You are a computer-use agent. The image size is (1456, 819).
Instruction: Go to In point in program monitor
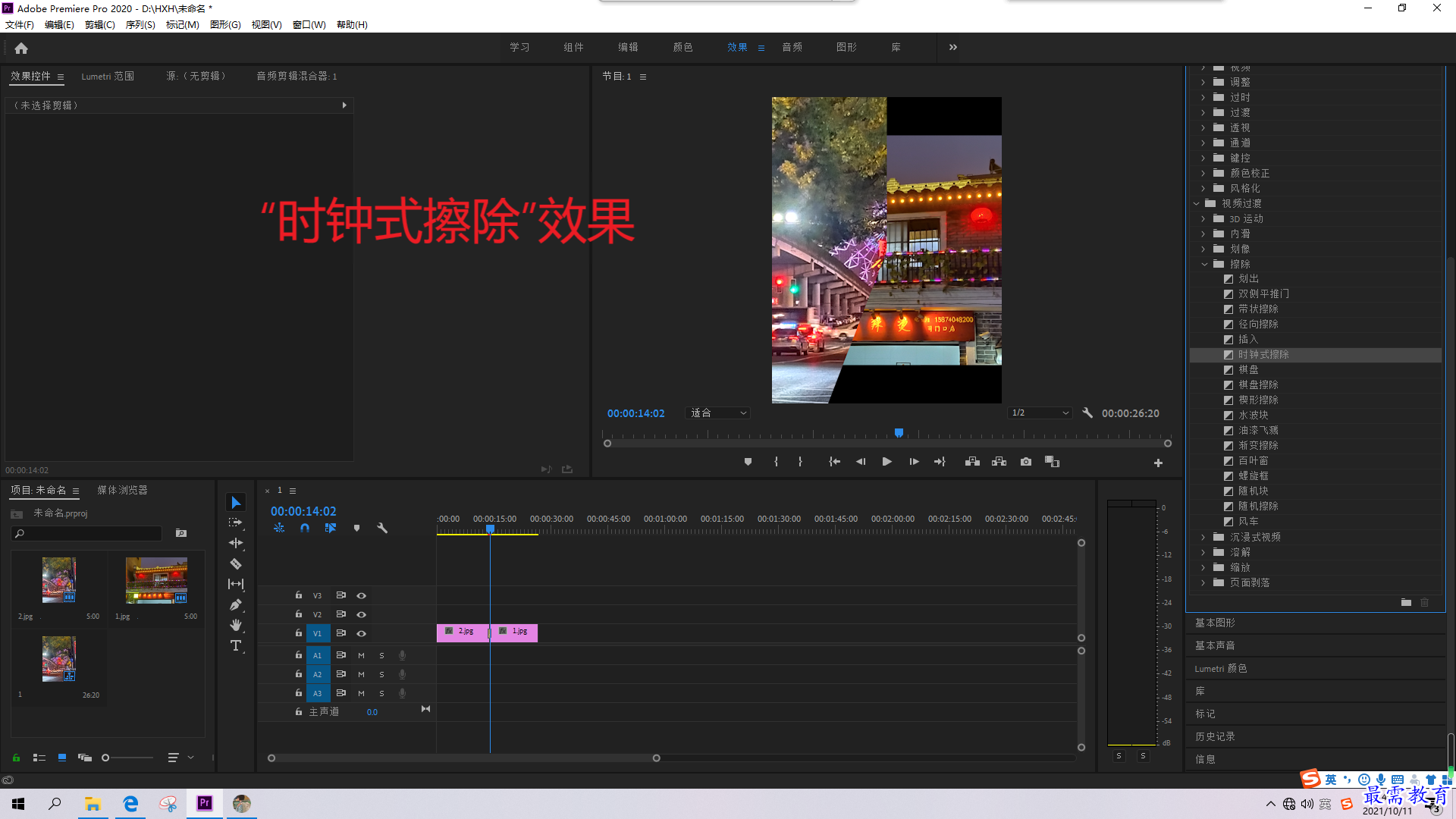click(834, 462)
